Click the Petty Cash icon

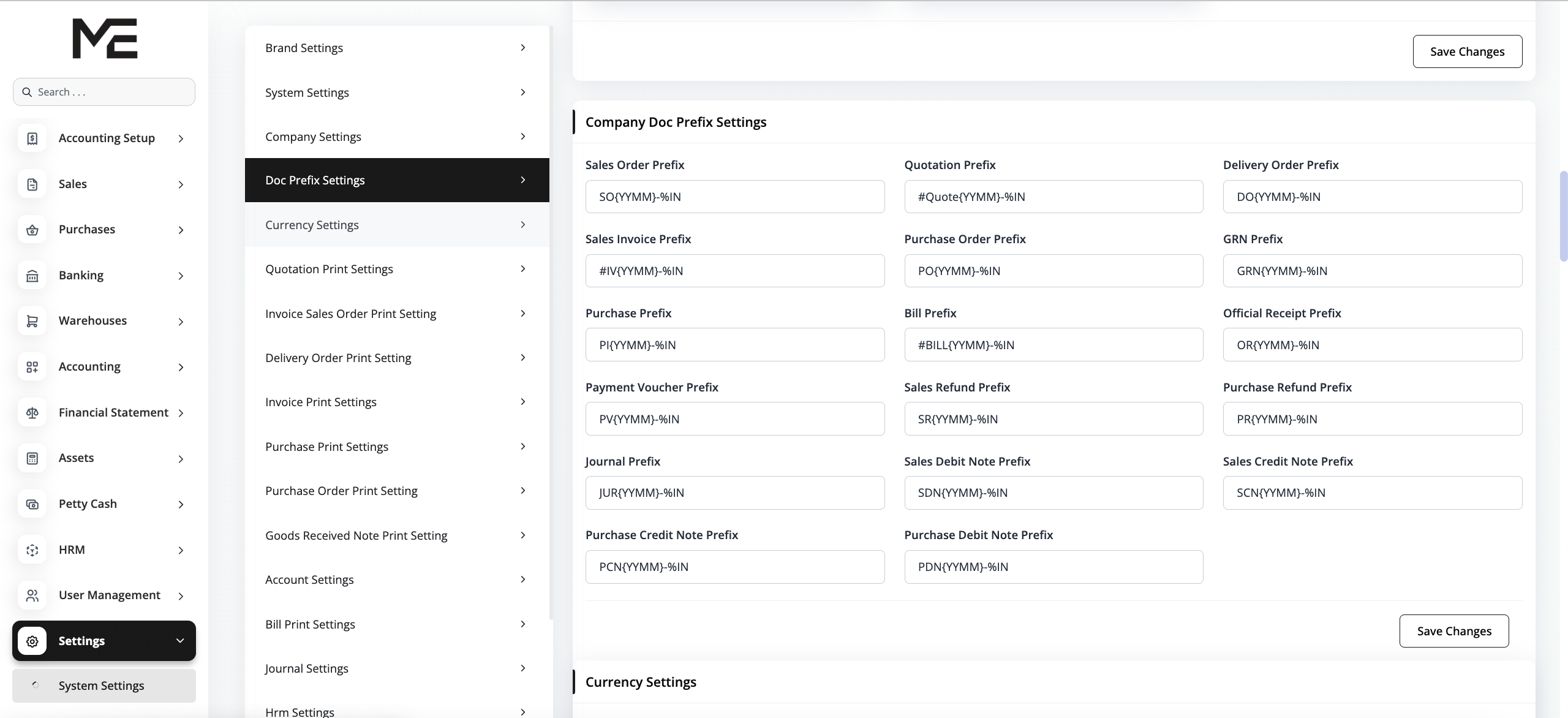pos(32,504)
